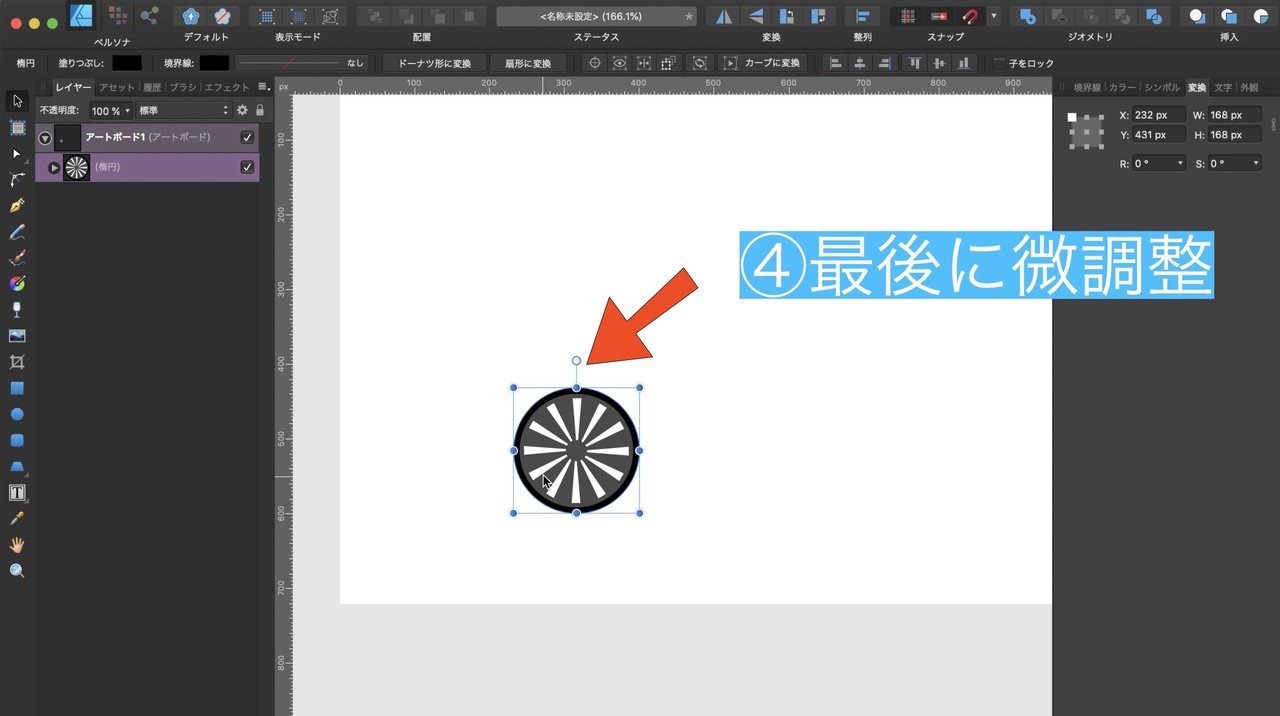Select the Zoom magnifier tool
The width and height of the screenshot is (1280, 716).
click(x=17, y=570)
